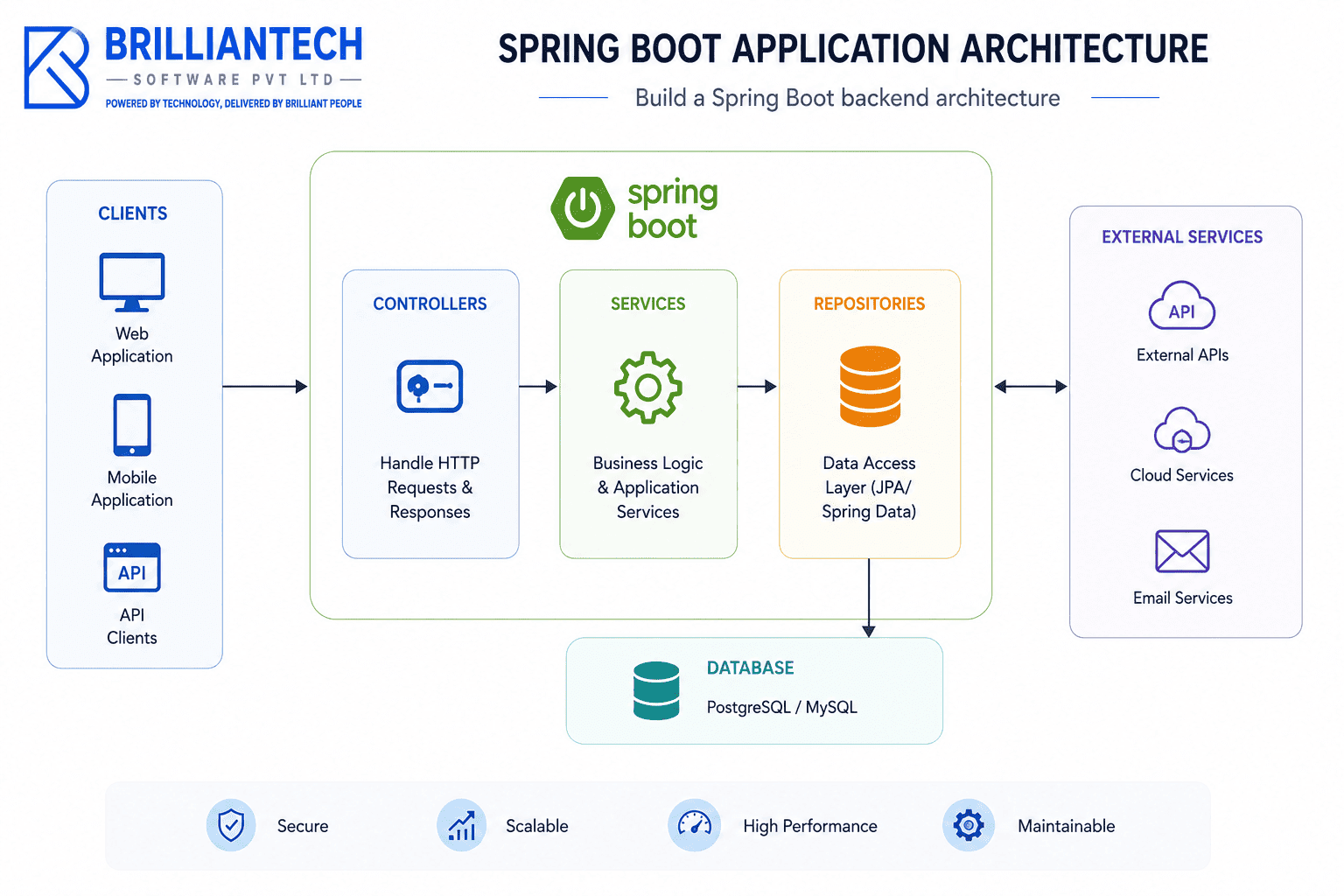Click the 'PostgreSQL / MySQL' text
This screenshot has height=896, width=1344.
tap(782, 707)
